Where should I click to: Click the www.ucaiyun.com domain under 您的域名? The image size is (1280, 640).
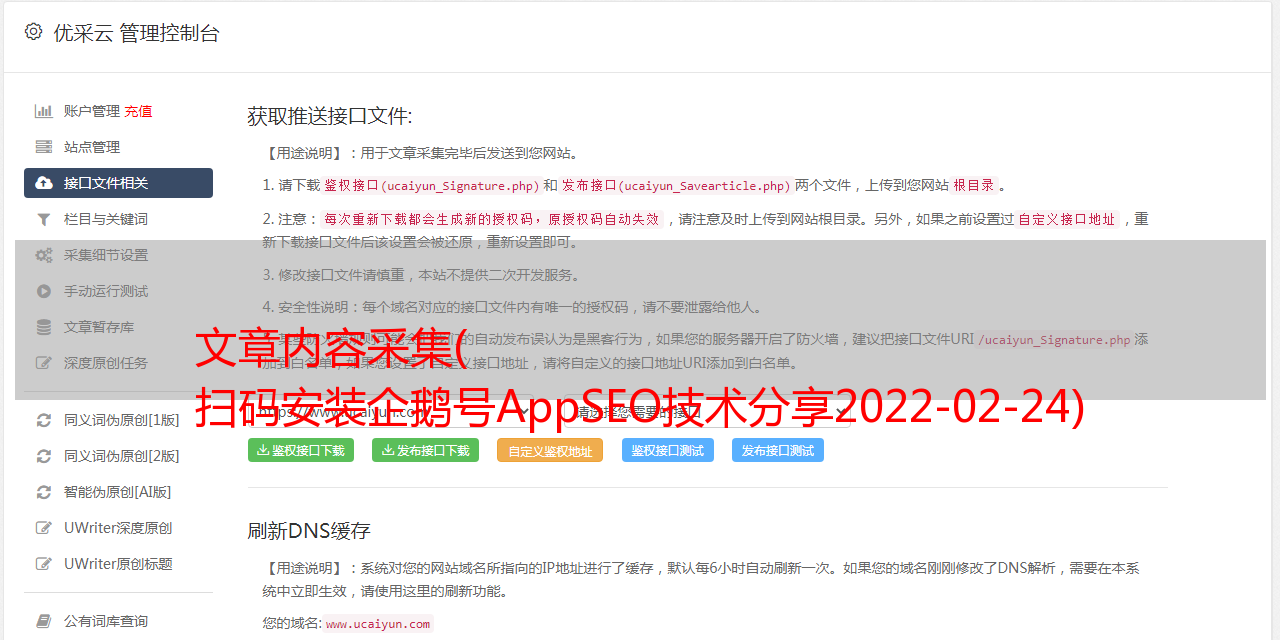[378, 624]
